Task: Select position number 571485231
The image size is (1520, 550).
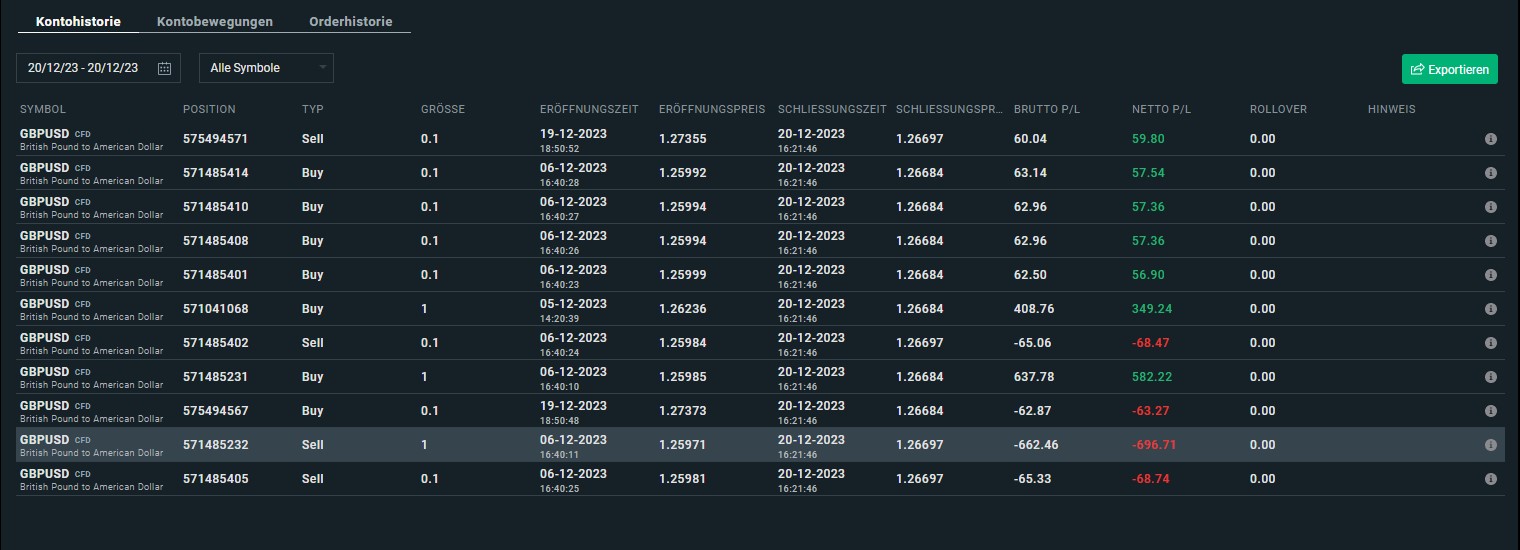Action: [x=215, y=377]
